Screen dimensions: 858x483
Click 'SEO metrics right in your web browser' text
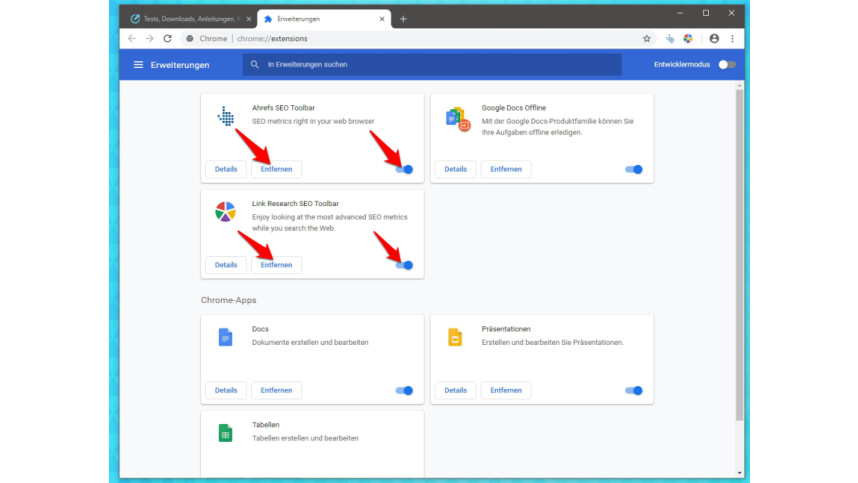coord(313,121)
